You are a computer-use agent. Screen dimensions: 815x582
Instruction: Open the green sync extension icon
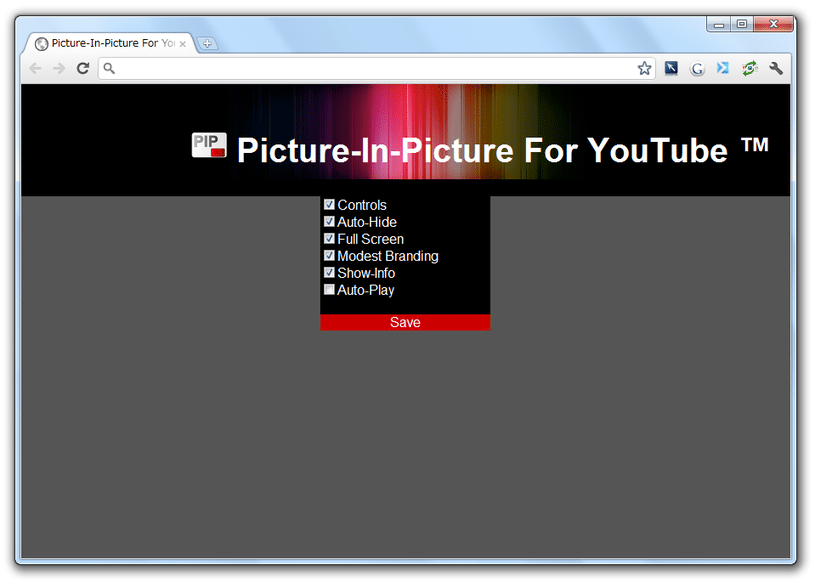[750, 68]
